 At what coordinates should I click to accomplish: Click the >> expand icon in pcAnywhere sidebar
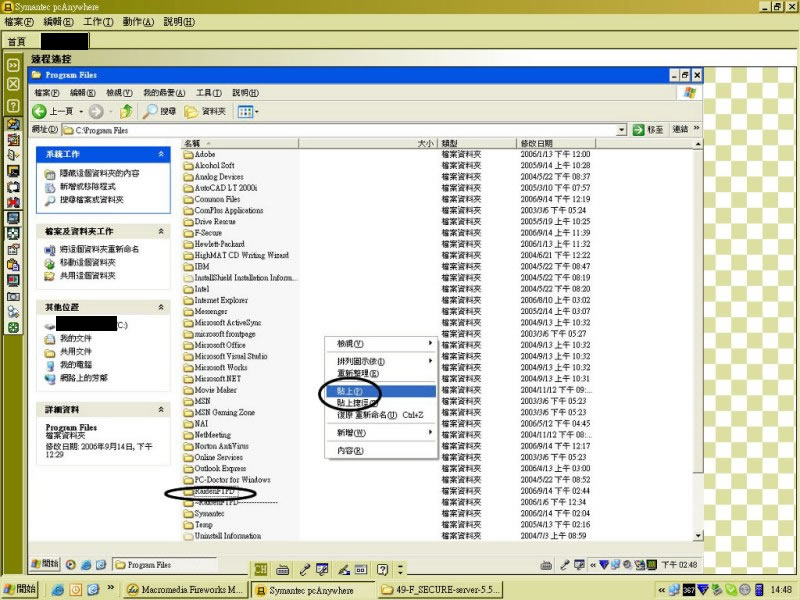pyautogui.click(x=13, y=65)
